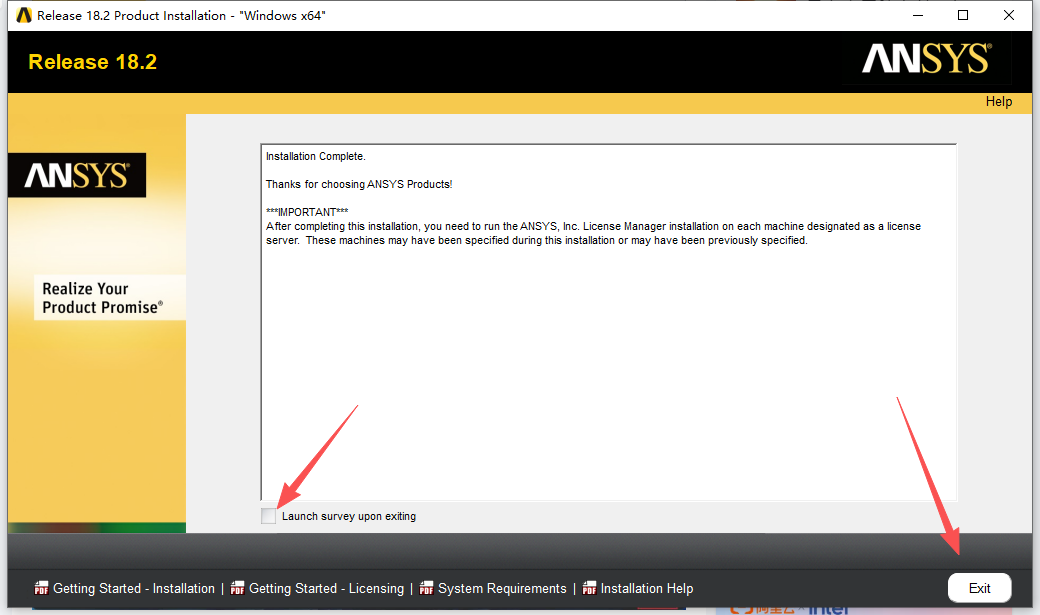Click the ANSYS logo in the black header
The width and height of the screenshot is (1040, 615).
tap(926, 59)
